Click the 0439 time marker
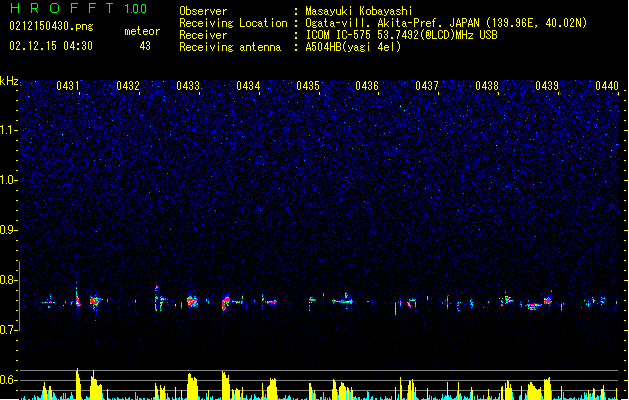The width and height of the screenshot is (629, 400). click(x=547, y=86)
